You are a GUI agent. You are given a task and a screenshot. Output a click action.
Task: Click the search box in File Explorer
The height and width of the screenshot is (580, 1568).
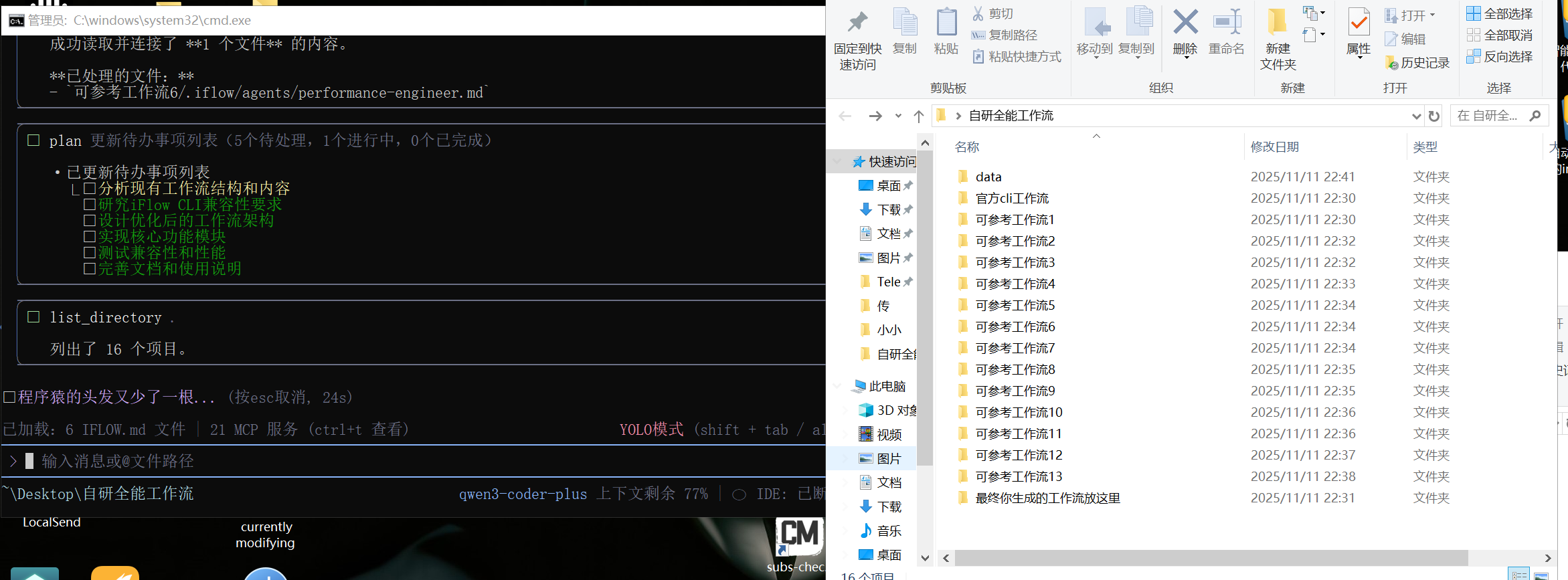pos(1490,116)
